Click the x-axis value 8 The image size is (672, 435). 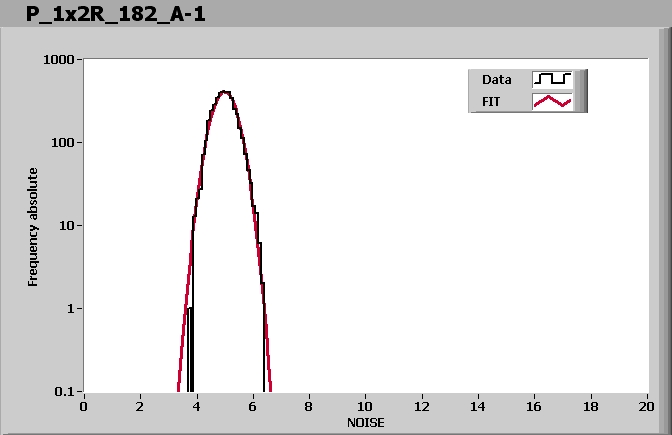tap(309, 407)
